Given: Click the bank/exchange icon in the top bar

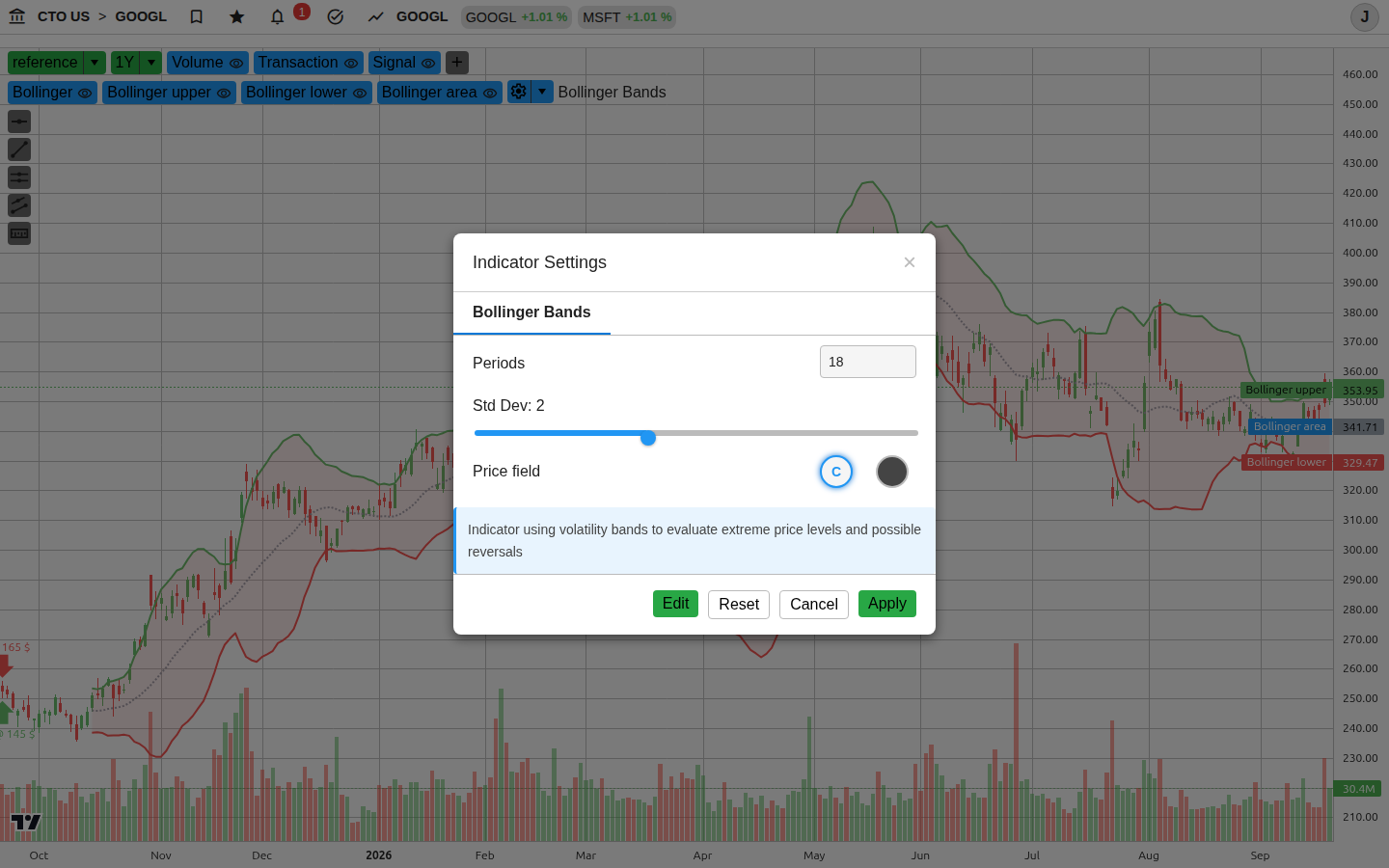Looking at the screenshot, I should point(17,16).
